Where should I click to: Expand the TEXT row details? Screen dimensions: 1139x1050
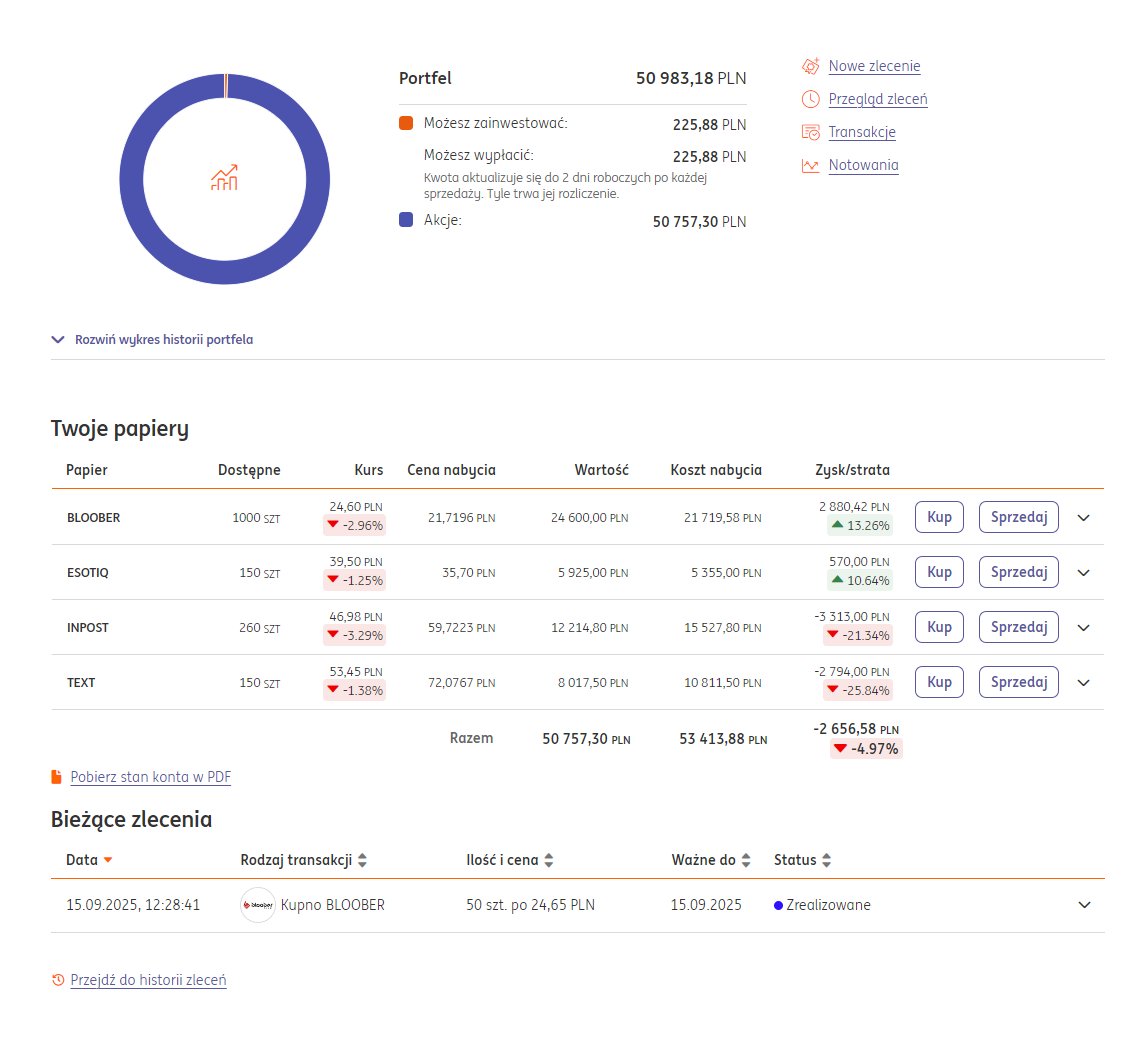(x=1084, y=683)
